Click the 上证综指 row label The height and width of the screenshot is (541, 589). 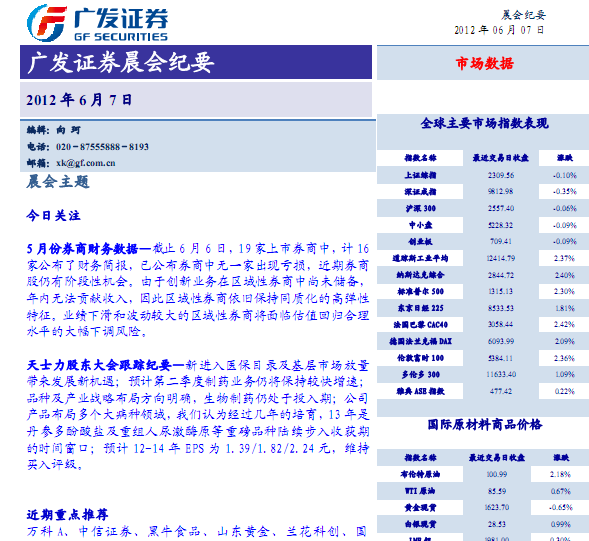pos(420,175)
